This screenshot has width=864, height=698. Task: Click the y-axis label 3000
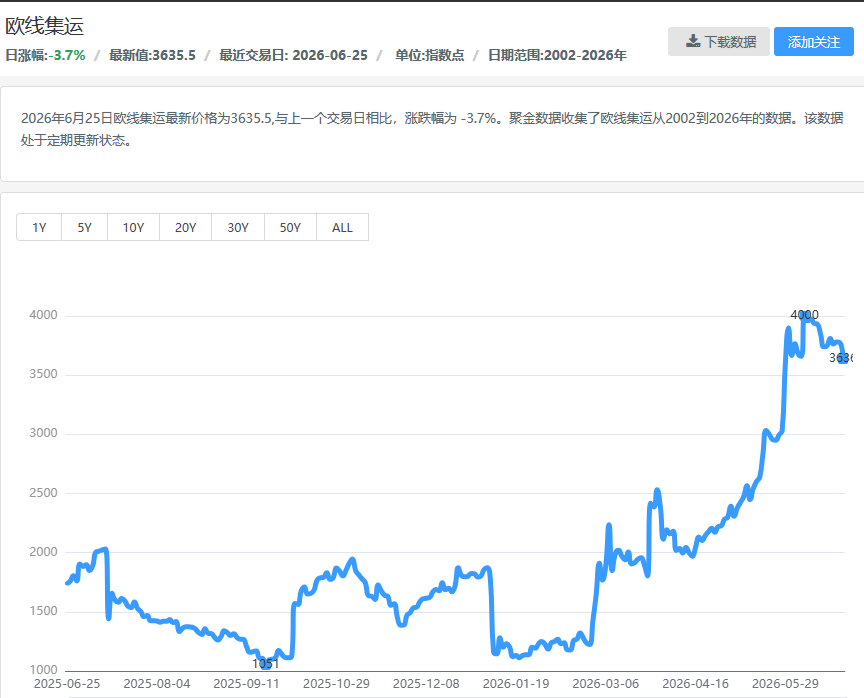pyautogui.click(x=44, y=433)
